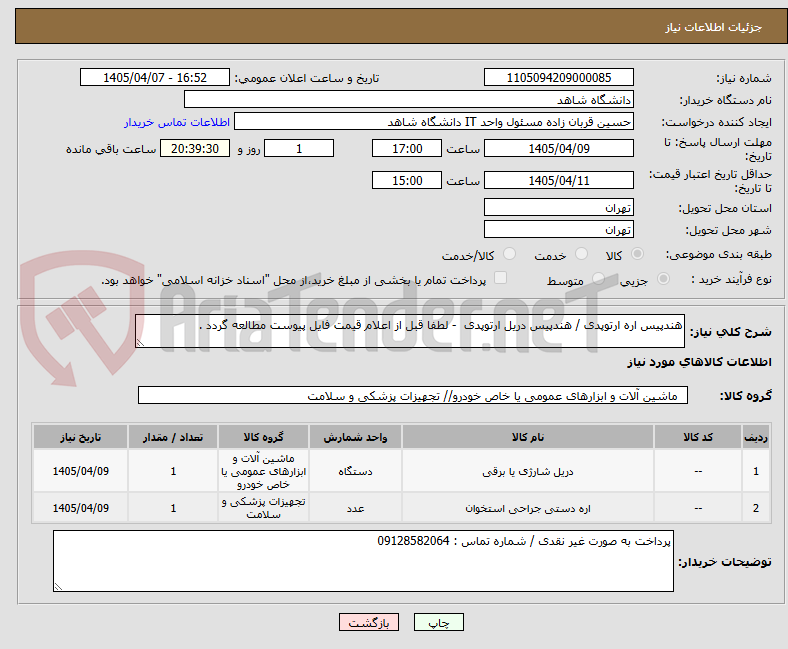Open اطلاعات تماس خریدار link
Viewport: 788px width, 649px height.
click(177, 122)
